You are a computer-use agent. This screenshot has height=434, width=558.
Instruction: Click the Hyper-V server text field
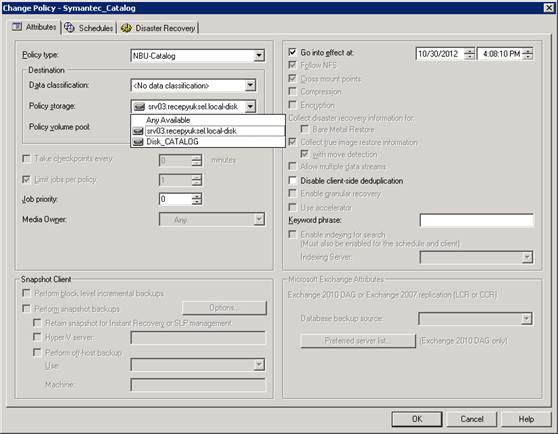[x=198, y=338]
